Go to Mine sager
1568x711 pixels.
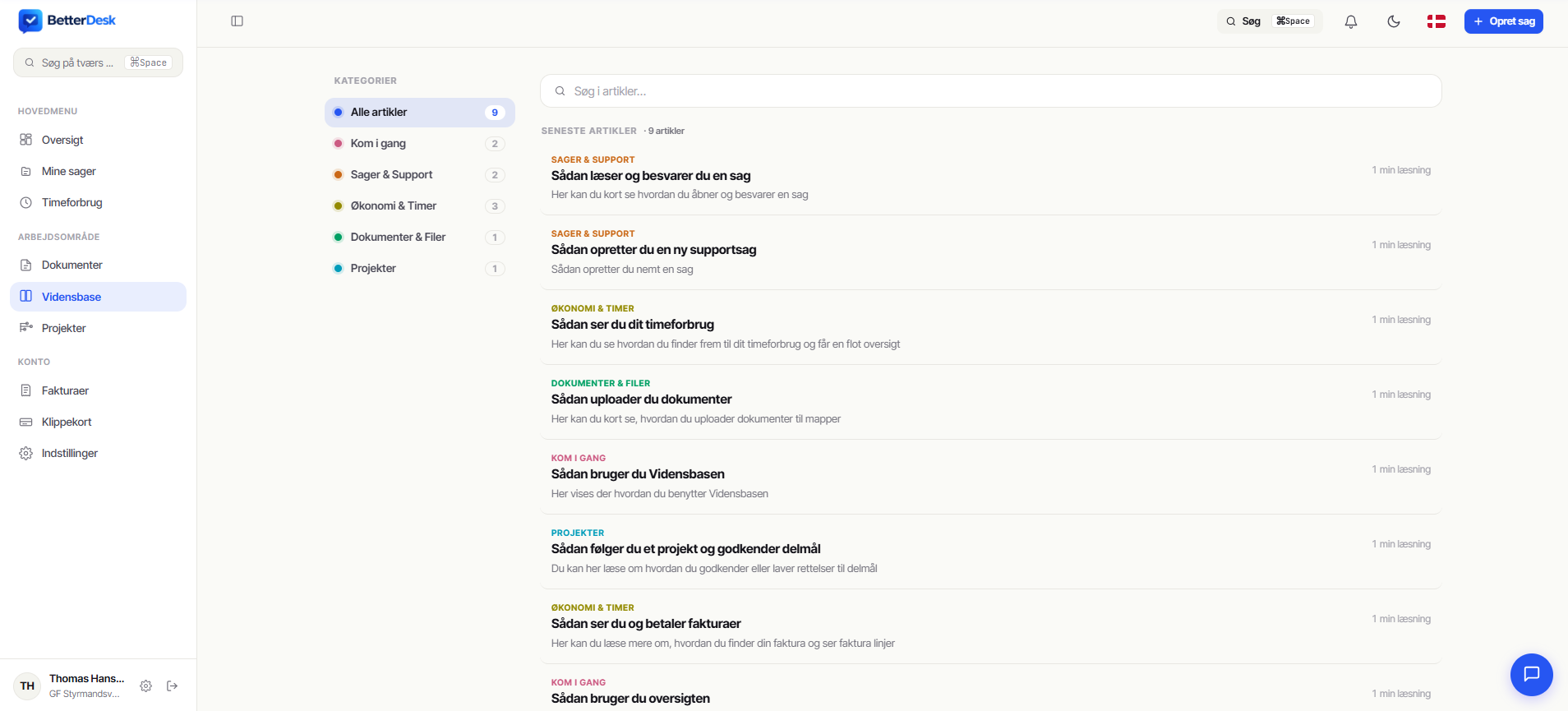(98, 171)
